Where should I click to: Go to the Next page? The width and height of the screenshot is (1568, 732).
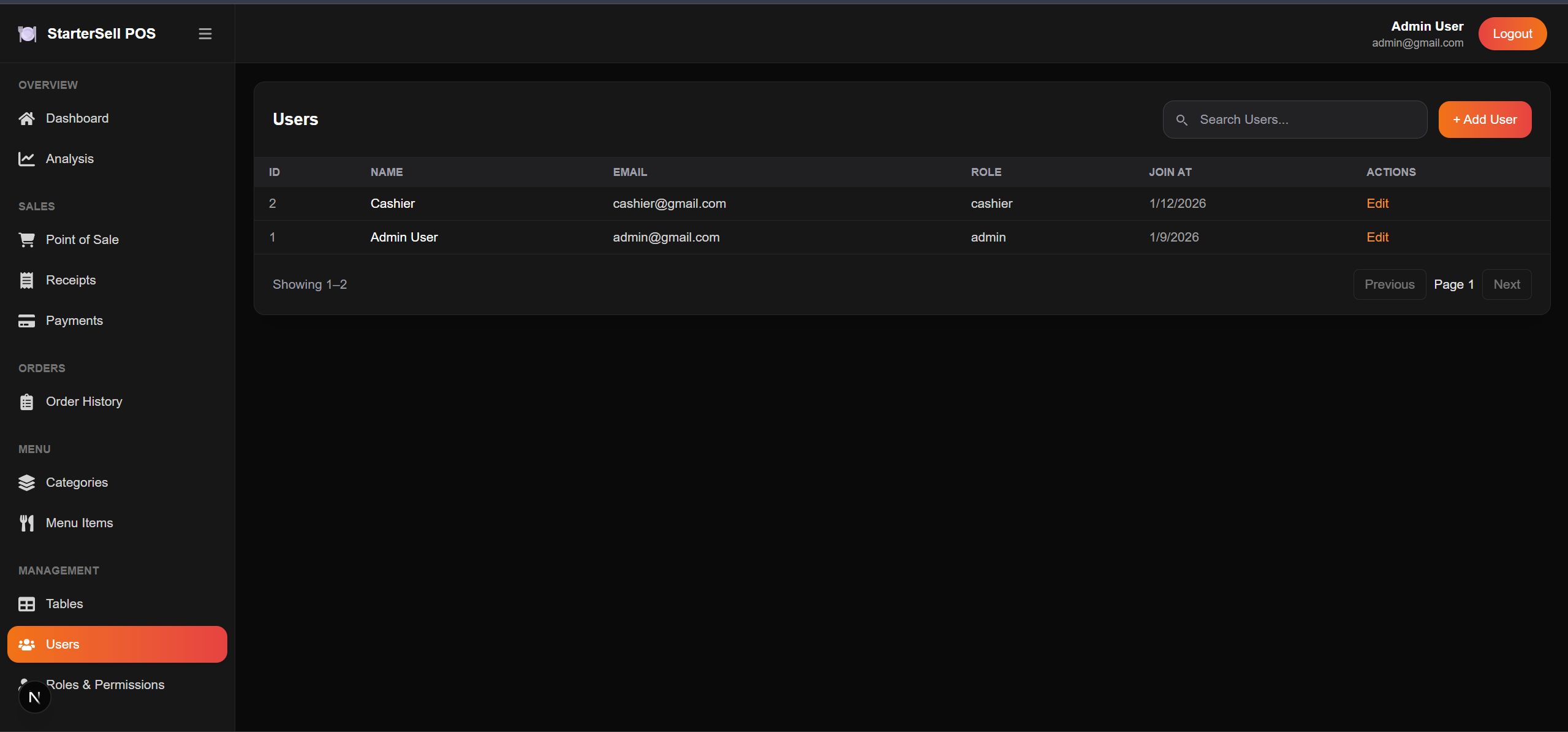(x=1506, y=284)
